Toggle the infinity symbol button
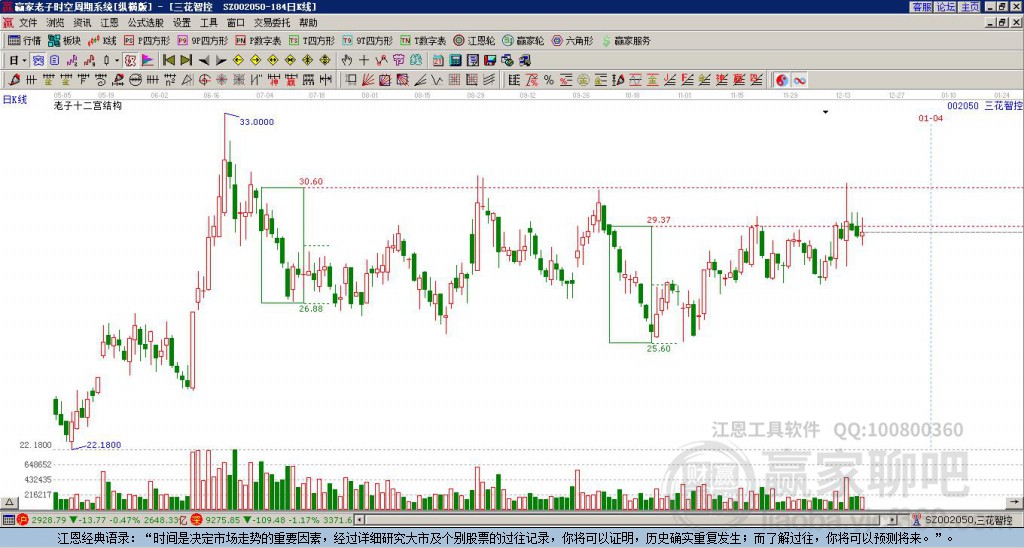Image resolution: width=1024 pixels, height=548 pixels. point(799,80)
